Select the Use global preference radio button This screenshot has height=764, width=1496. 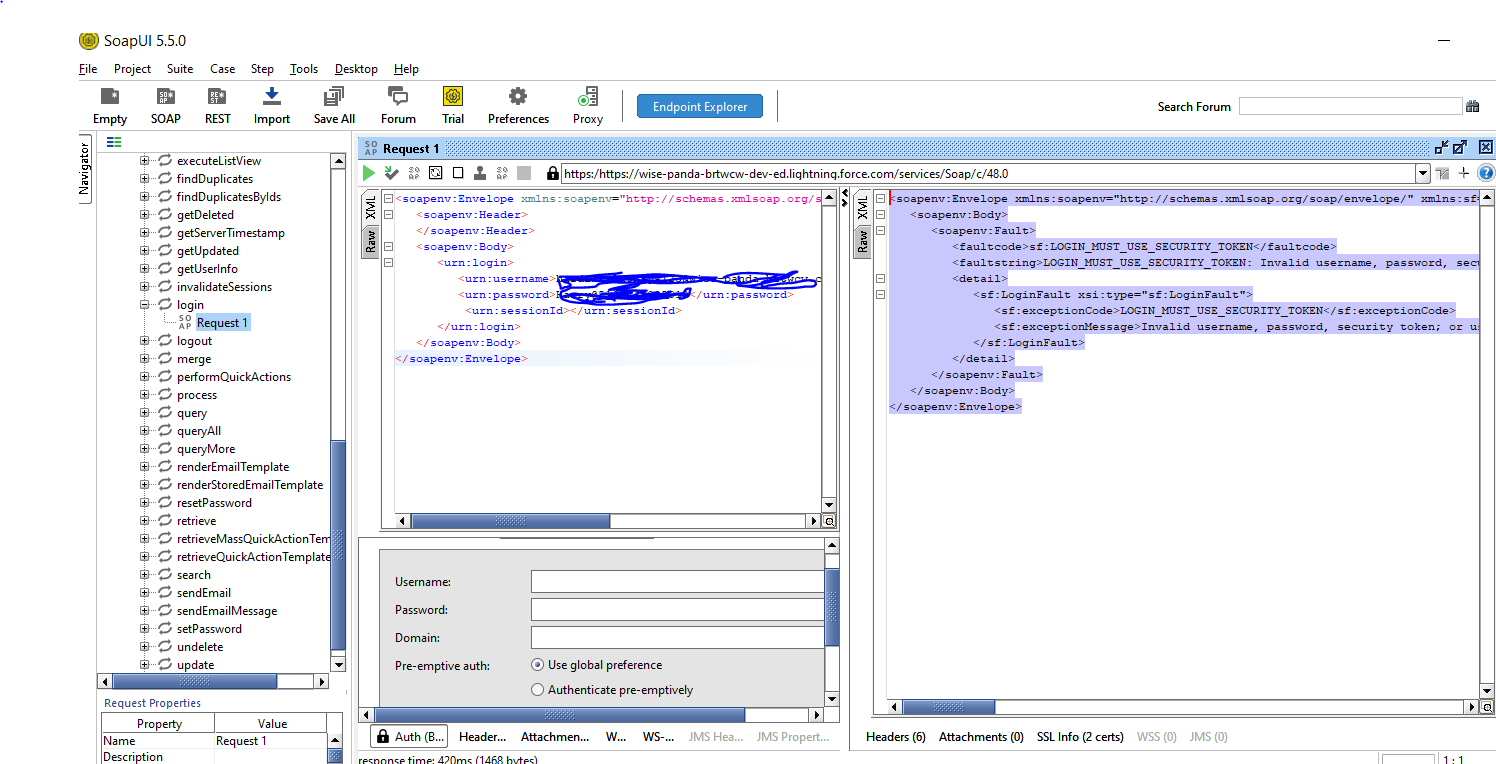click(538, 664)
